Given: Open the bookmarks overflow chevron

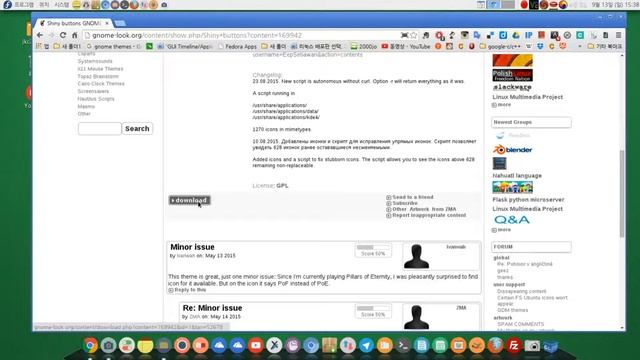Looking at the screenshot, I should click(580, 47).
